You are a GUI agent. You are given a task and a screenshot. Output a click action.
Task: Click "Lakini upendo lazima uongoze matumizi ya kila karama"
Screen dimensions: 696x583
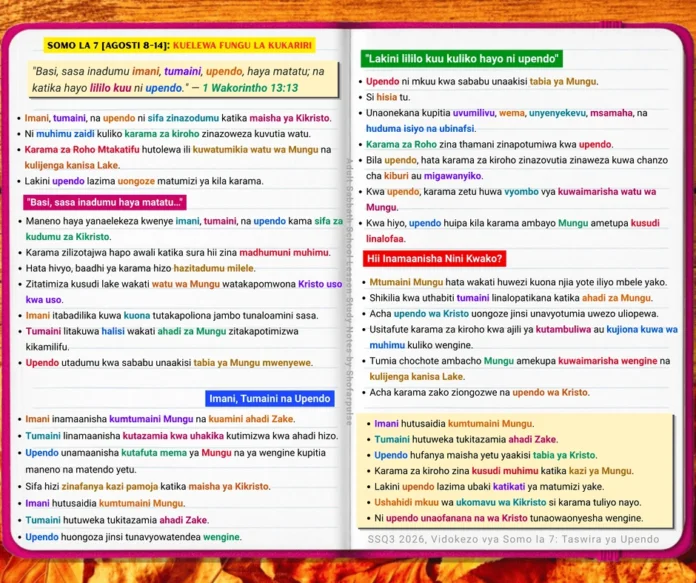[144, 181]
